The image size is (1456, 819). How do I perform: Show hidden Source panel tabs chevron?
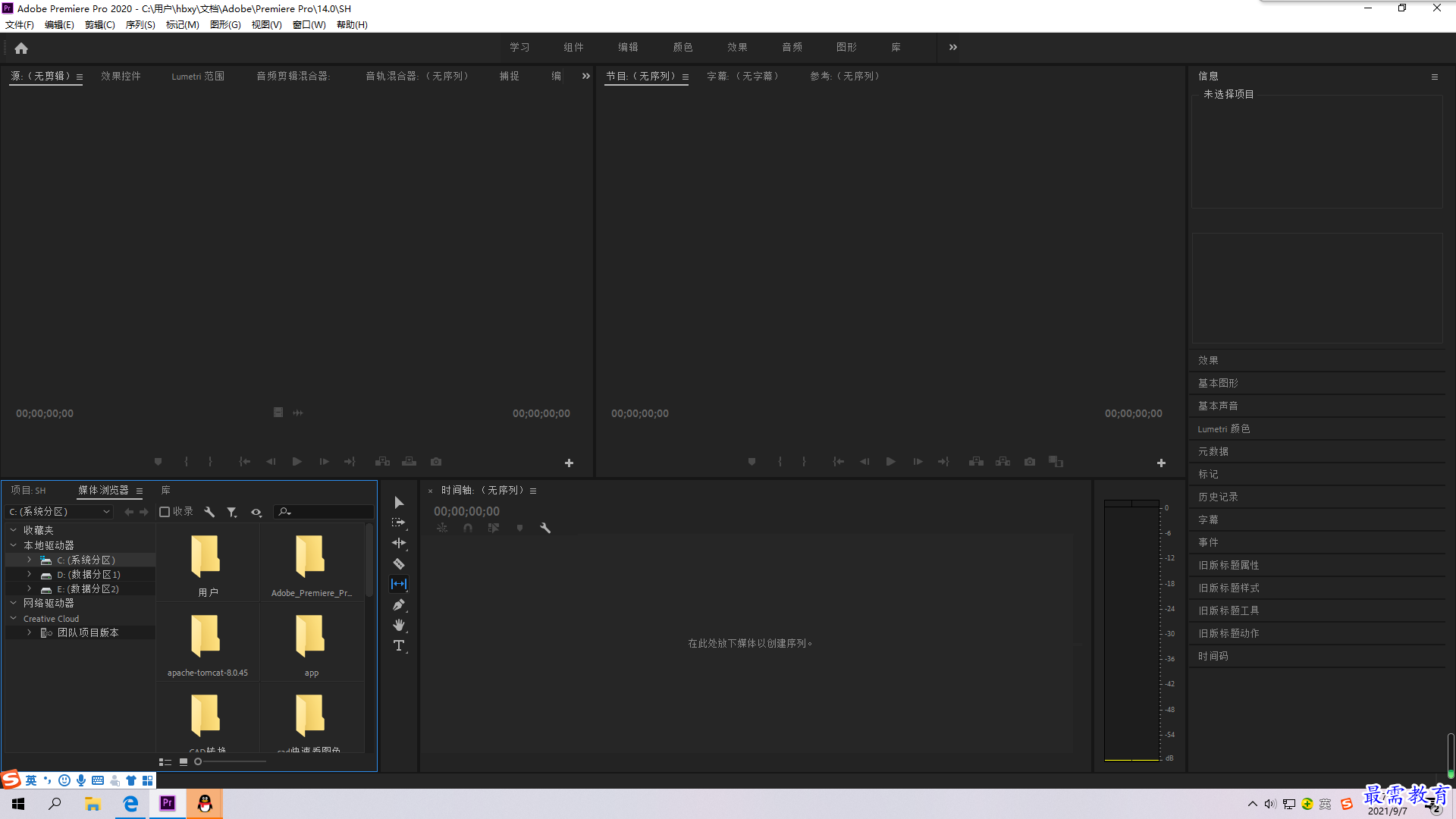coord(585,76)
